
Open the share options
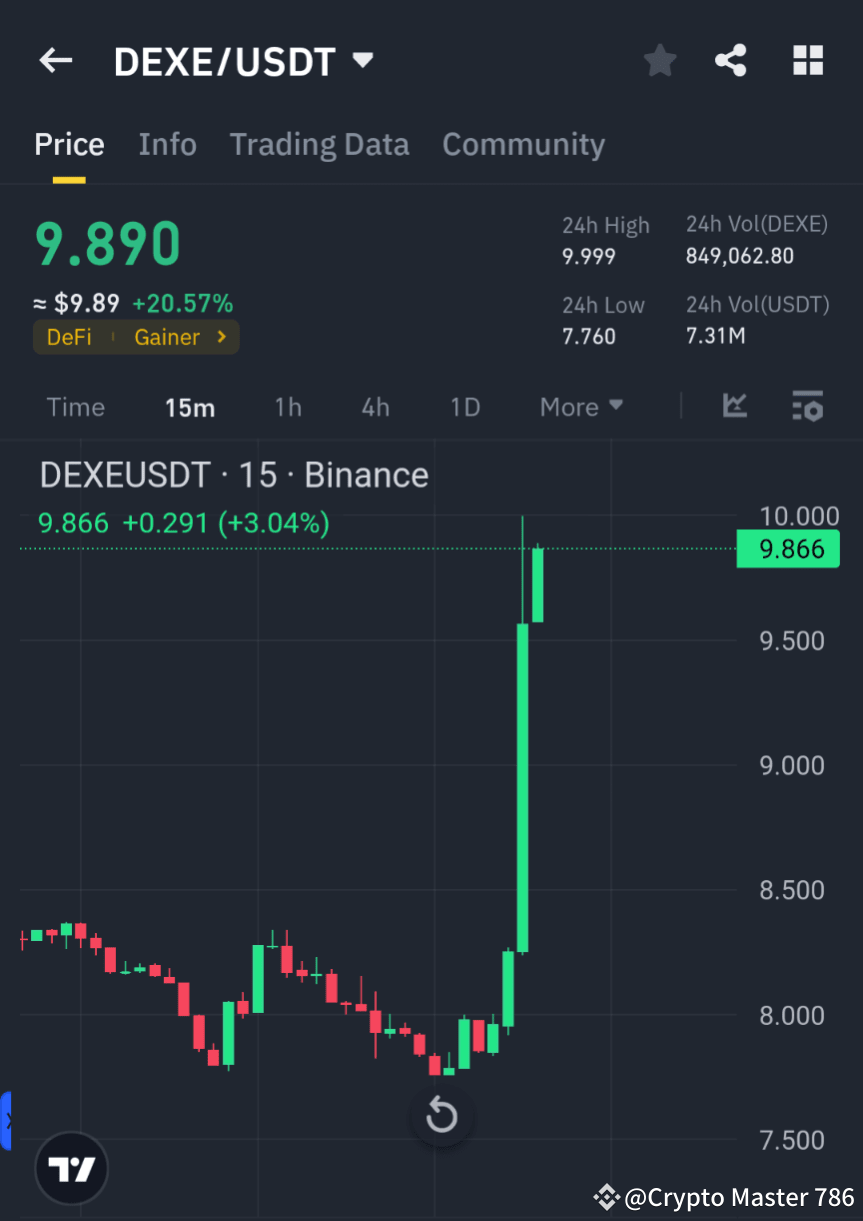pos(731,60)
